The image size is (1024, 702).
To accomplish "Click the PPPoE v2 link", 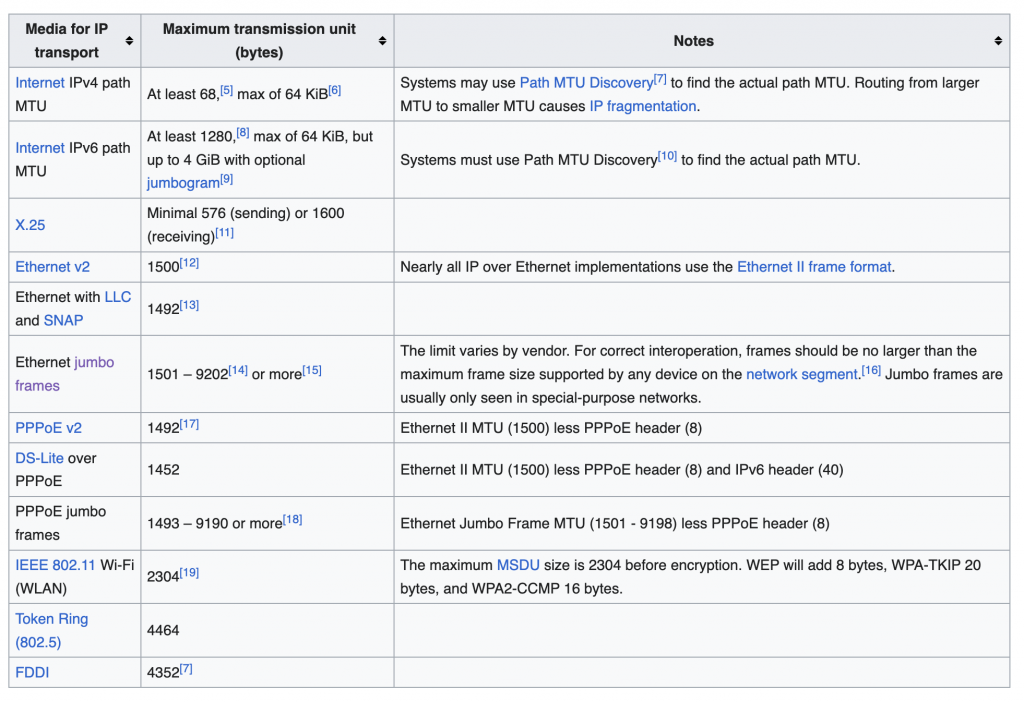I will [x=48, y=427].
